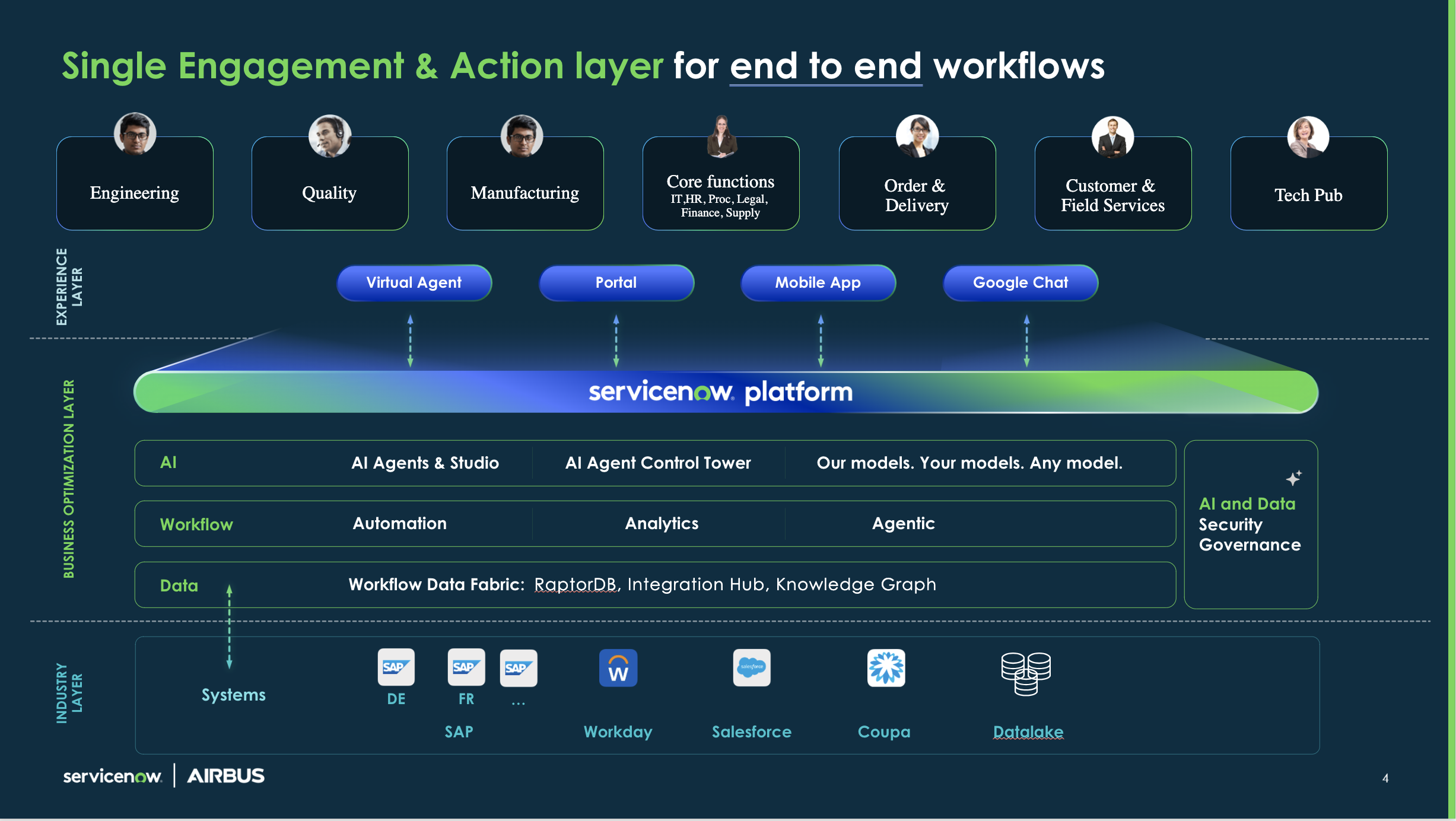The width and height of the screenshot is (1456, 821).
Task: Click the Engineering persona avatar
Action: (x=135, y=133)
